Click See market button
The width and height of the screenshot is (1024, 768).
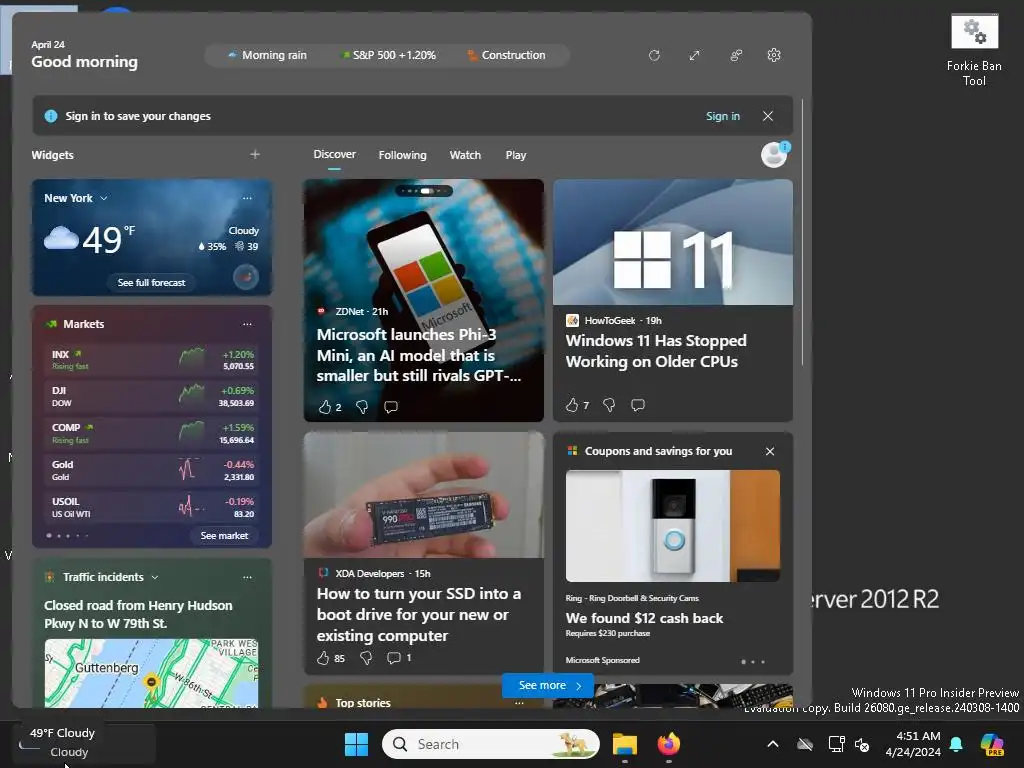pos(224,536)
